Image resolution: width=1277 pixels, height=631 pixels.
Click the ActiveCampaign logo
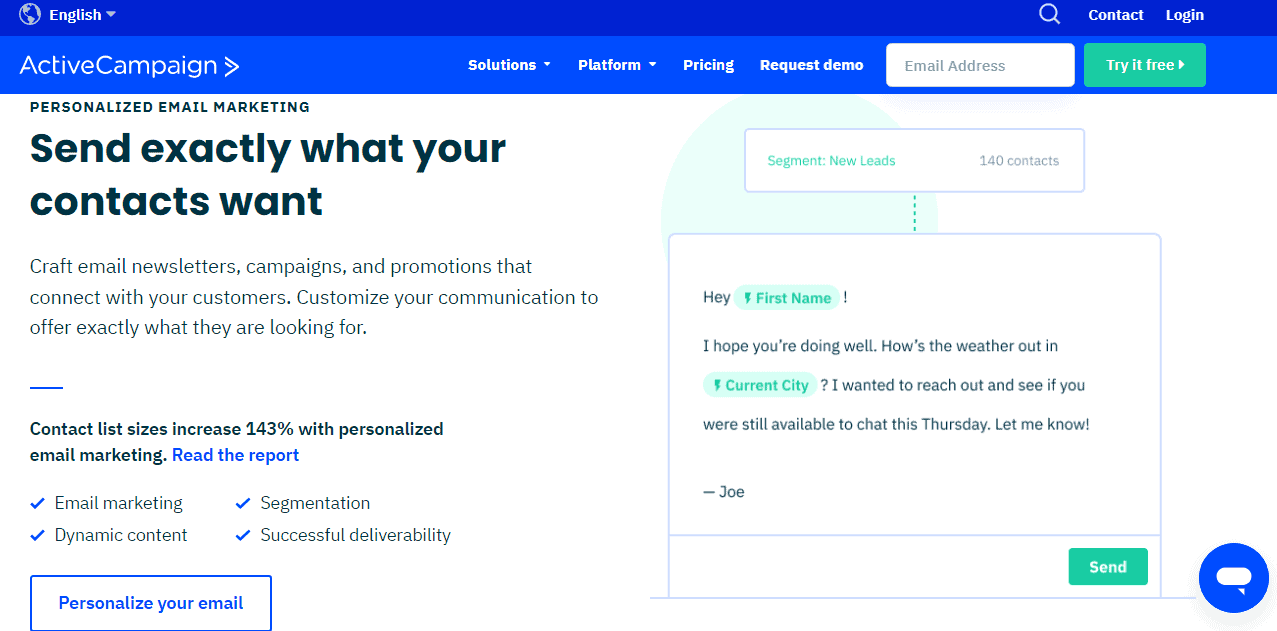click(129, 66)
